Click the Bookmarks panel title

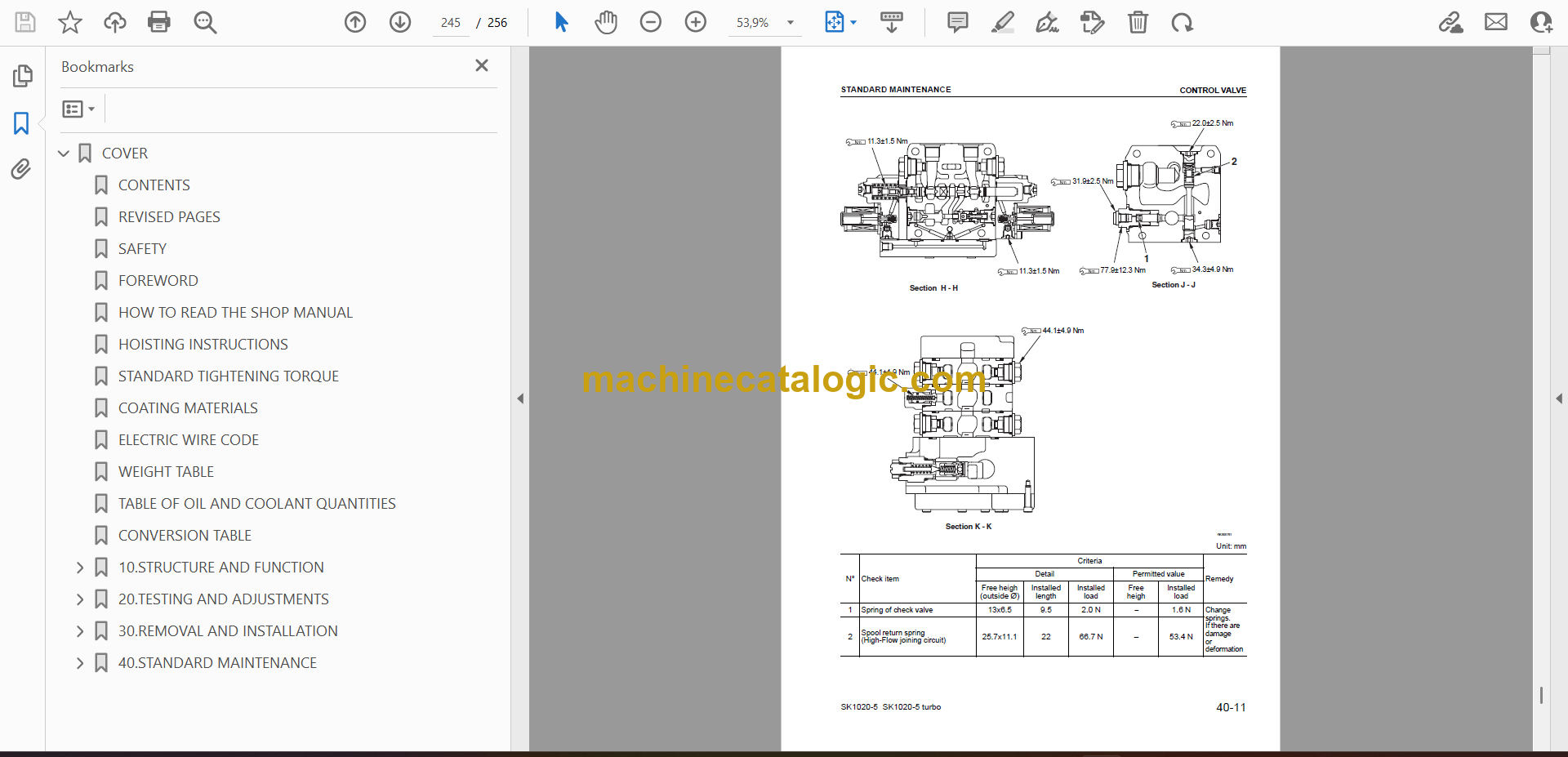tap(97, 67)
